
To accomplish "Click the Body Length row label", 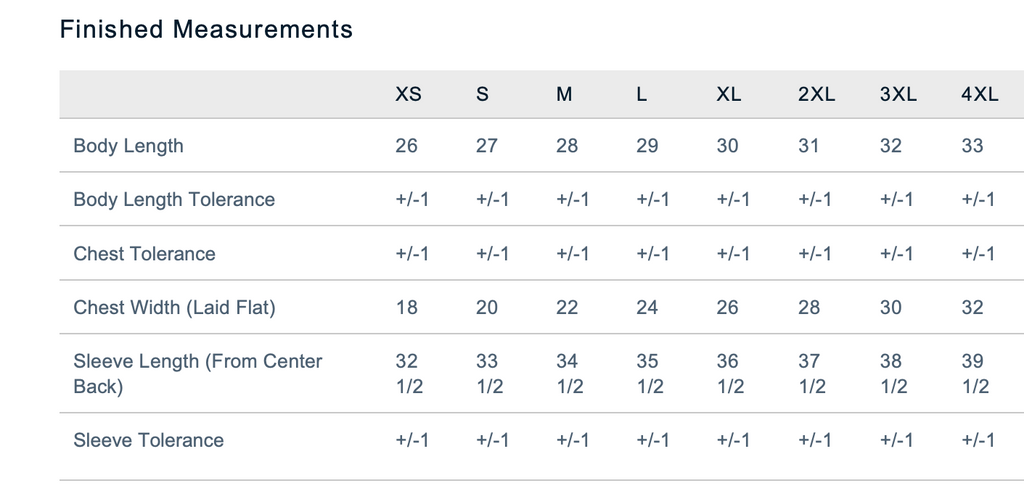I will click(128, 146).
